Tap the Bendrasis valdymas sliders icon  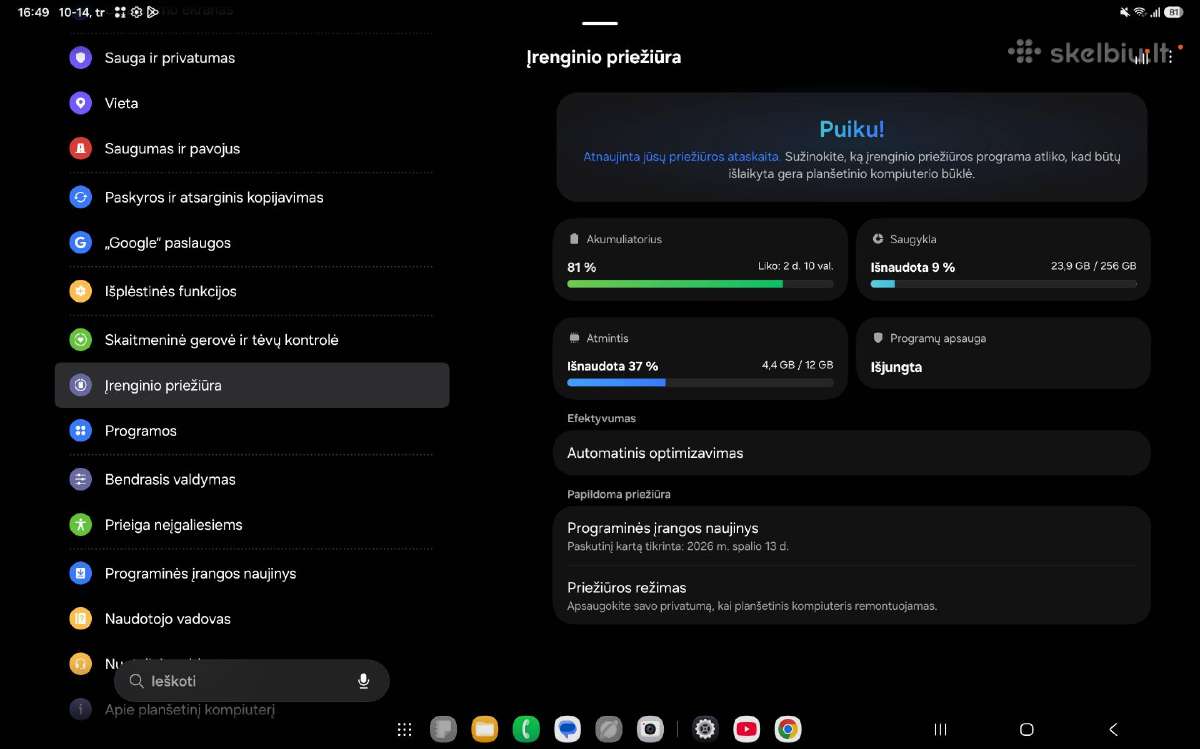81,479
